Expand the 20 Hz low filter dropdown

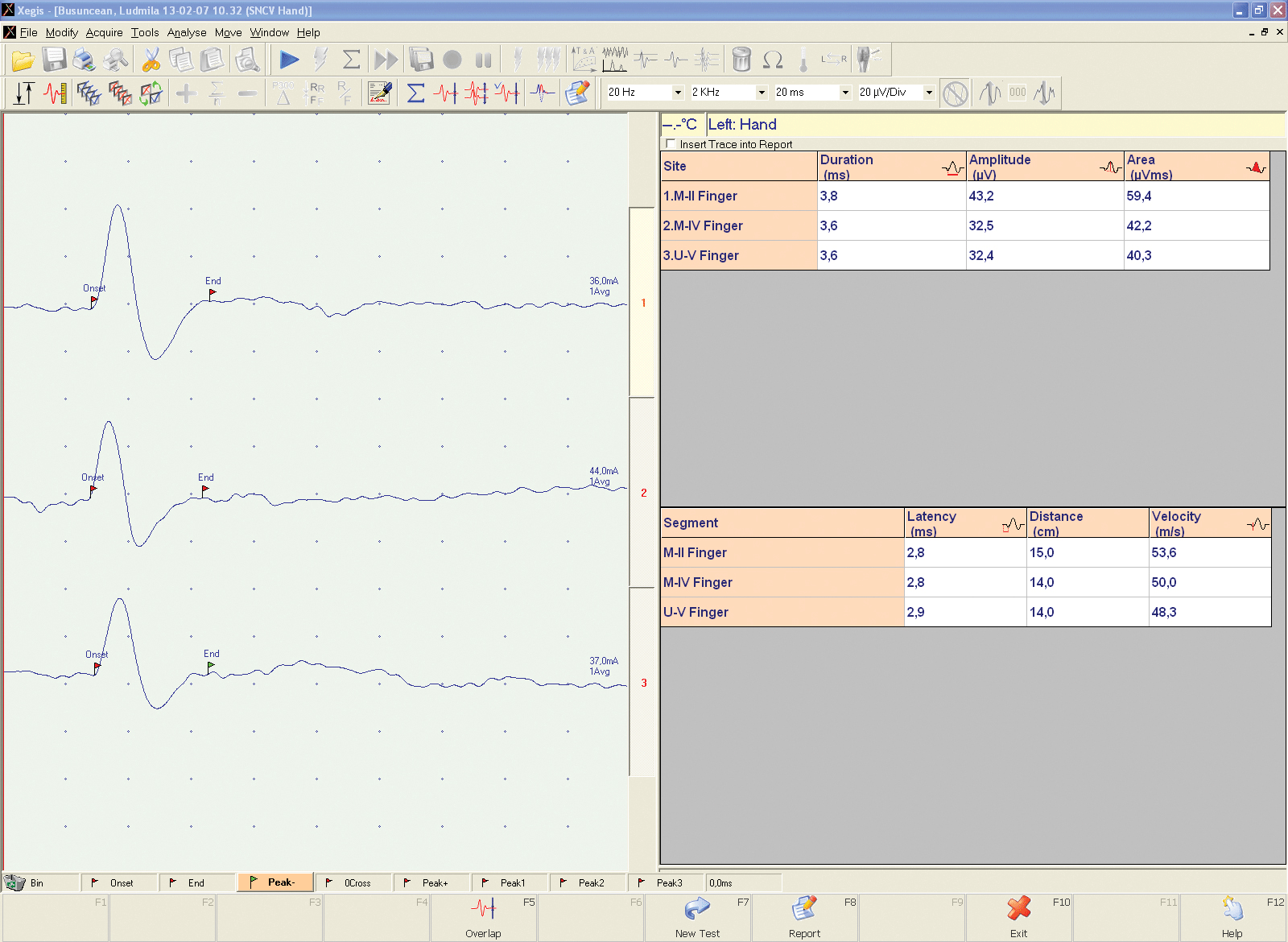tap(678, 93)
